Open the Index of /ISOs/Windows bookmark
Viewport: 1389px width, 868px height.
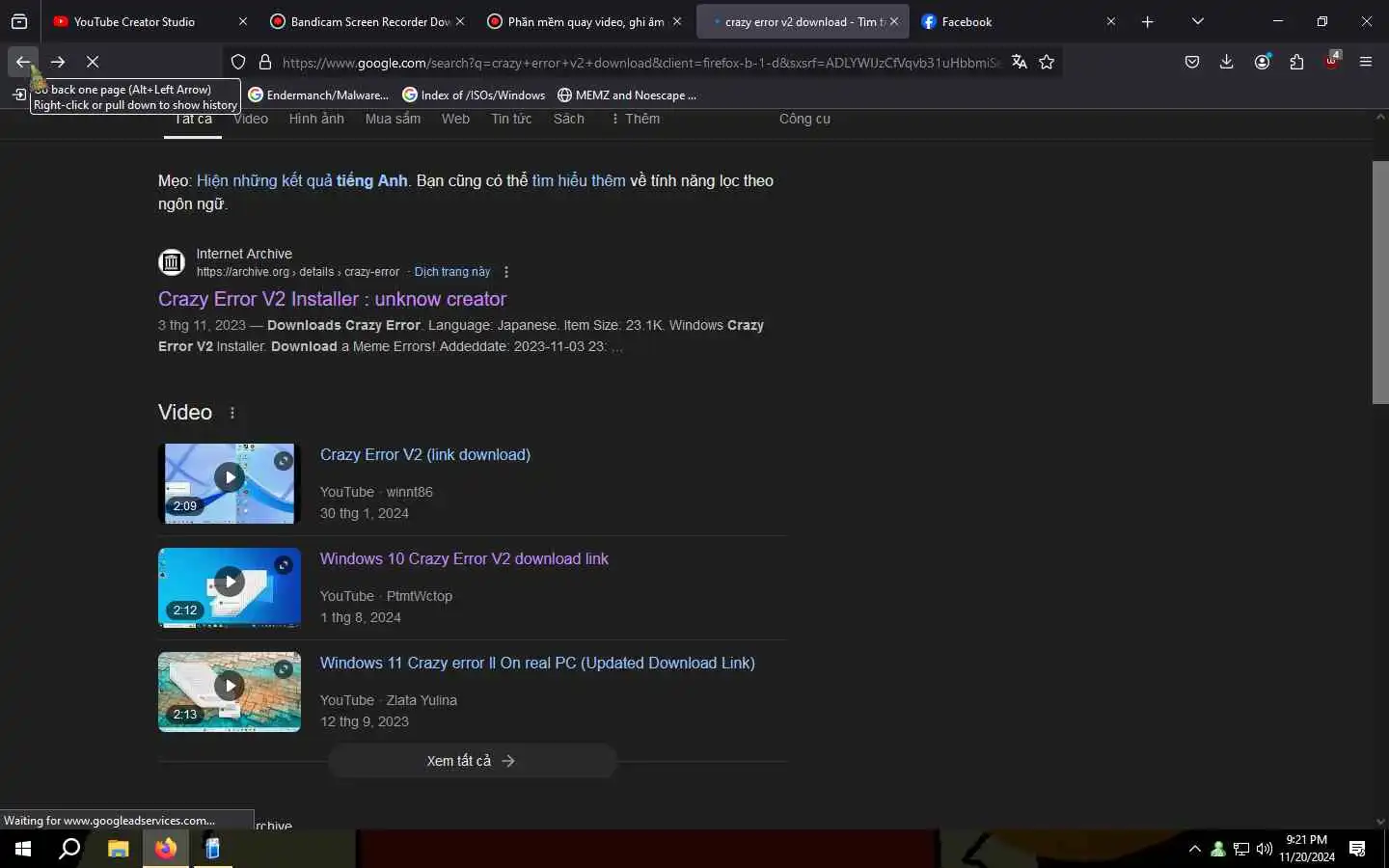[474, 95]
